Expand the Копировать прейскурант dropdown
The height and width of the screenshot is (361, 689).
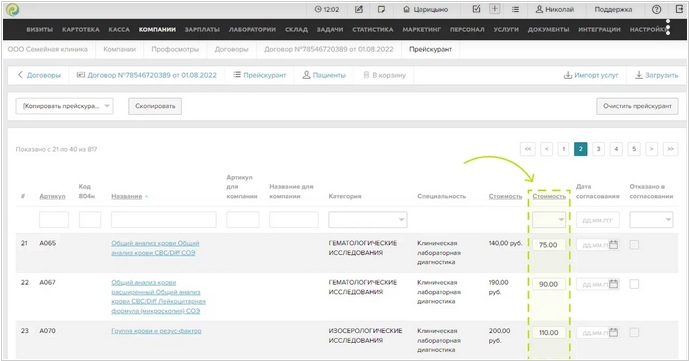click(65, 106)
